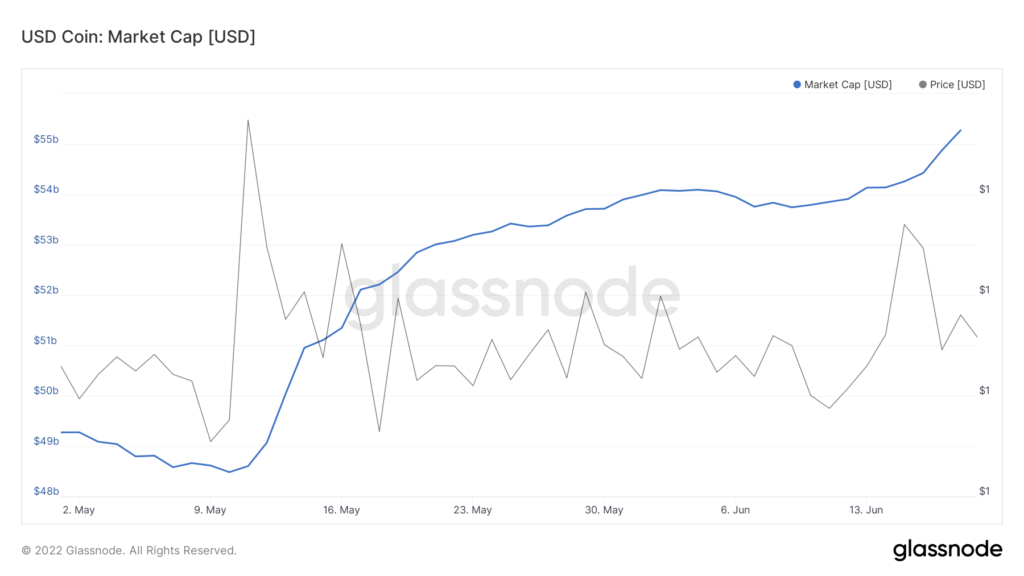Select the 23. May date marker
Image resolution: width=1024 pixels, height=576 pixels.
pos(472,510)
